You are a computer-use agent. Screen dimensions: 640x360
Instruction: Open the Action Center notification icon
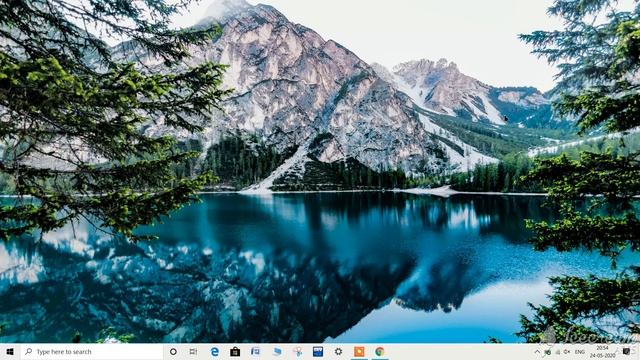coord(627,351)
